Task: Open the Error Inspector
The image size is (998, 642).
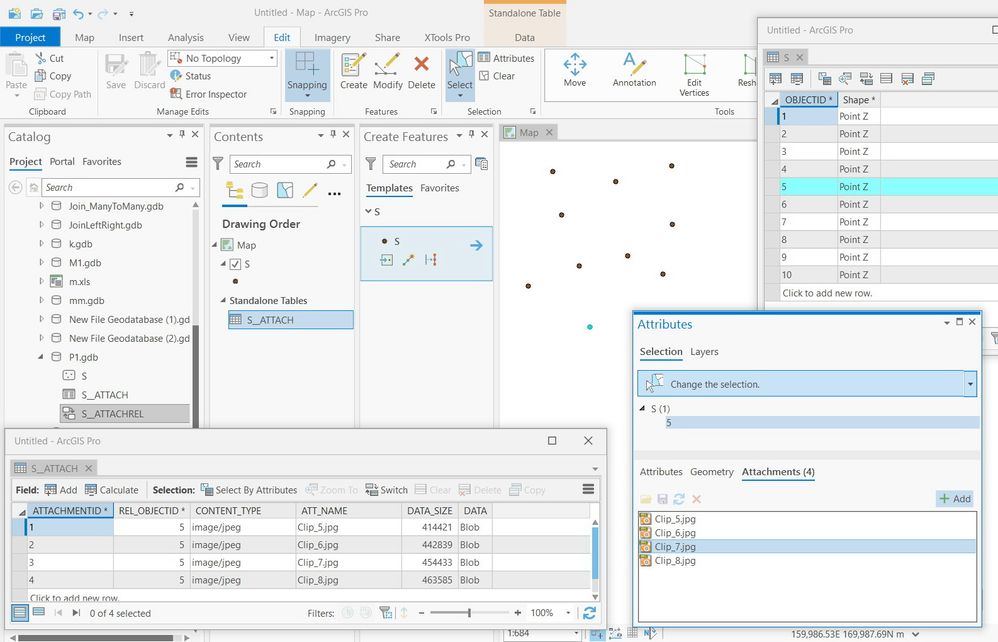Action: [x=208, y=94]
